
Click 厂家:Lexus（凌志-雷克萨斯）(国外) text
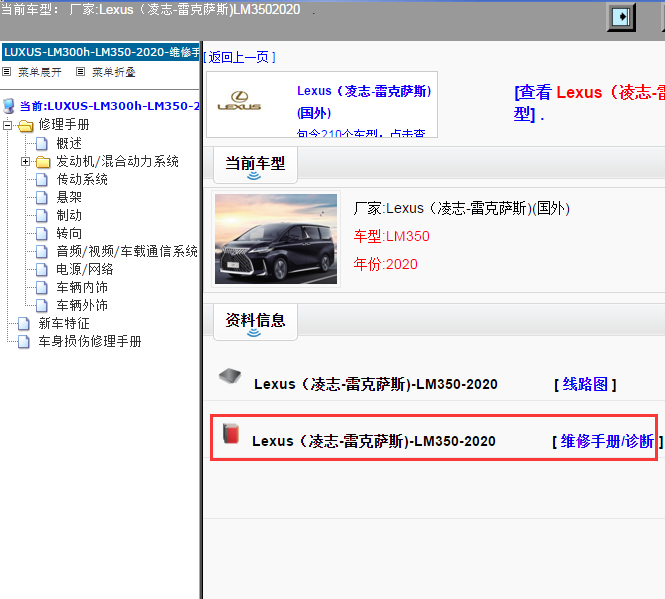click(461, 209)
